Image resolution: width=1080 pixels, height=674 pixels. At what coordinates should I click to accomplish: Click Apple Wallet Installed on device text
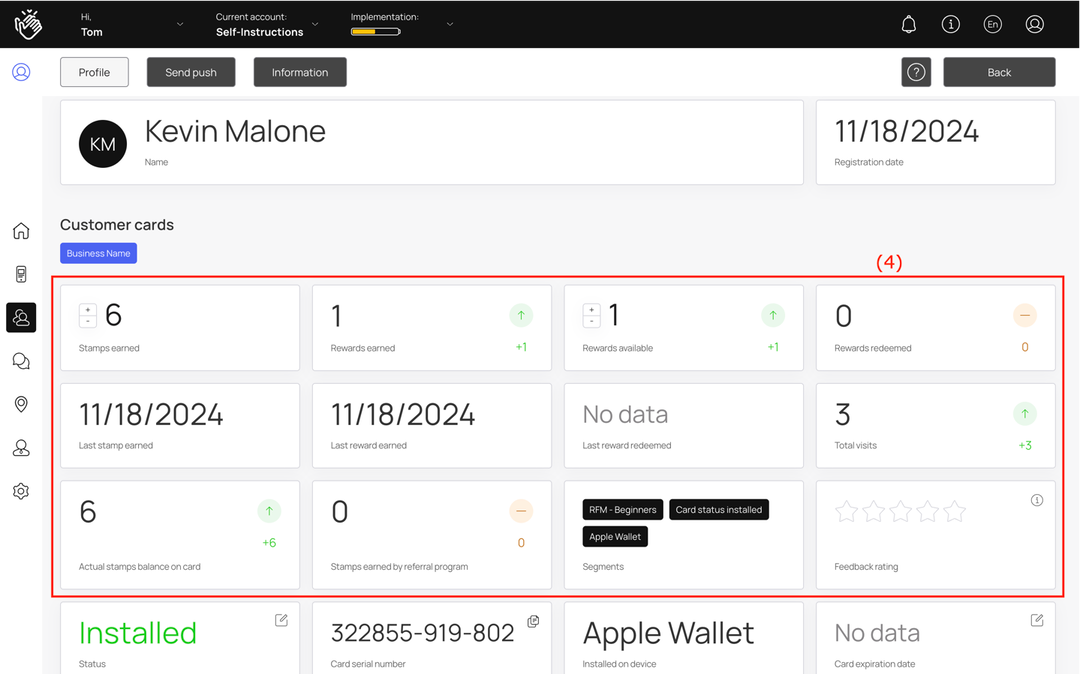668,633
